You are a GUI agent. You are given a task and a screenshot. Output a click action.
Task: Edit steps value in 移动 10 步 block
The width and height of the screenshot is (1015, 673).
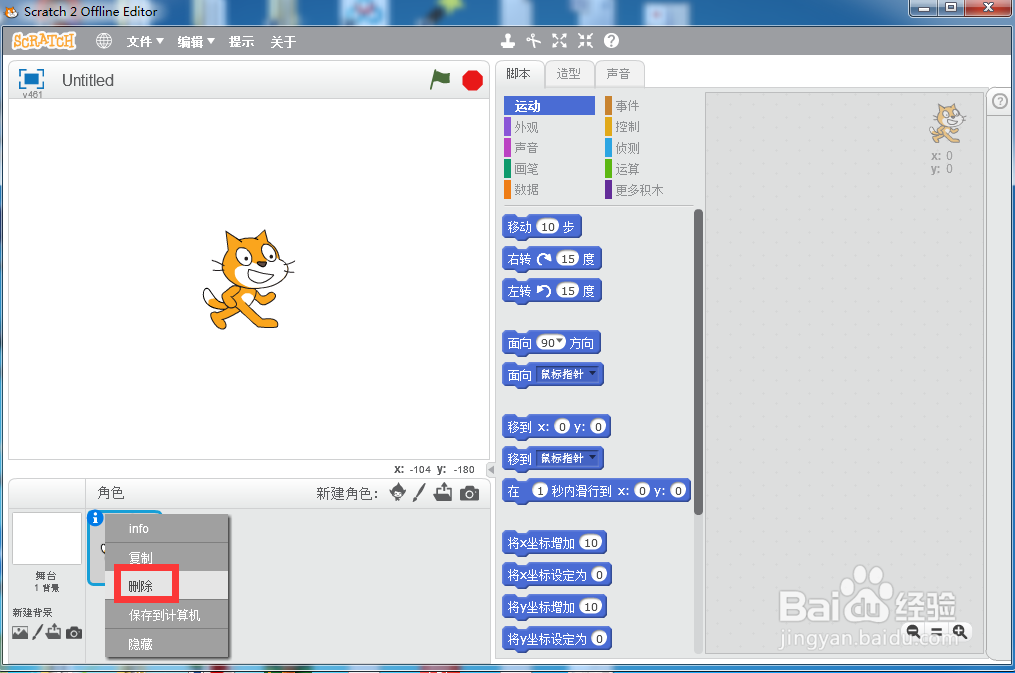[548, 226]
